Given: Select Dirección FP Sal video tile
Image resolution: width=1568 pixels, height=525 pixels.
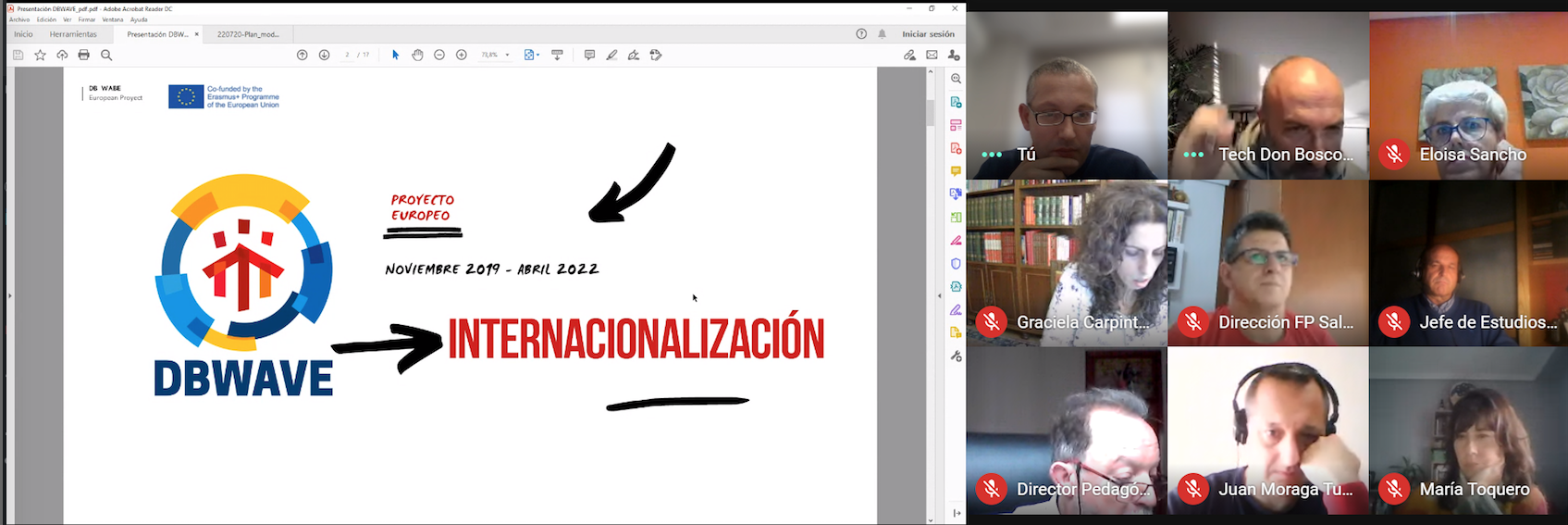Looking at the screenshot, I should point(1268,263).
